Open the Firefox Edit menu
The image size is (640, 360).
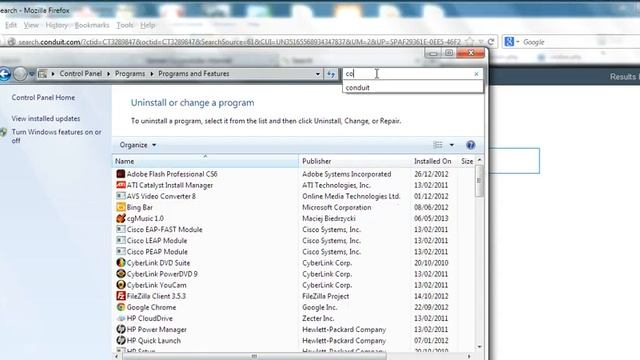[x=11, y=25]
